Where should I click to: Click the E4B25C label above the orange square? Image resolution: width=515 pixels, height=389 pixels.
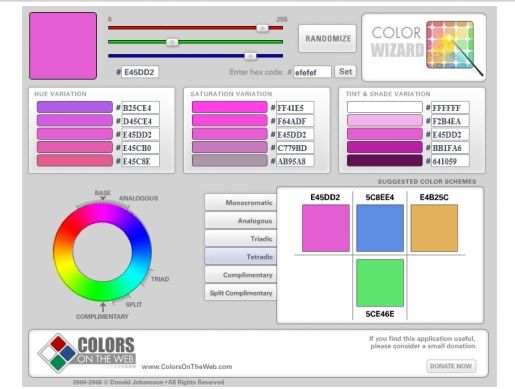point(434,197)
